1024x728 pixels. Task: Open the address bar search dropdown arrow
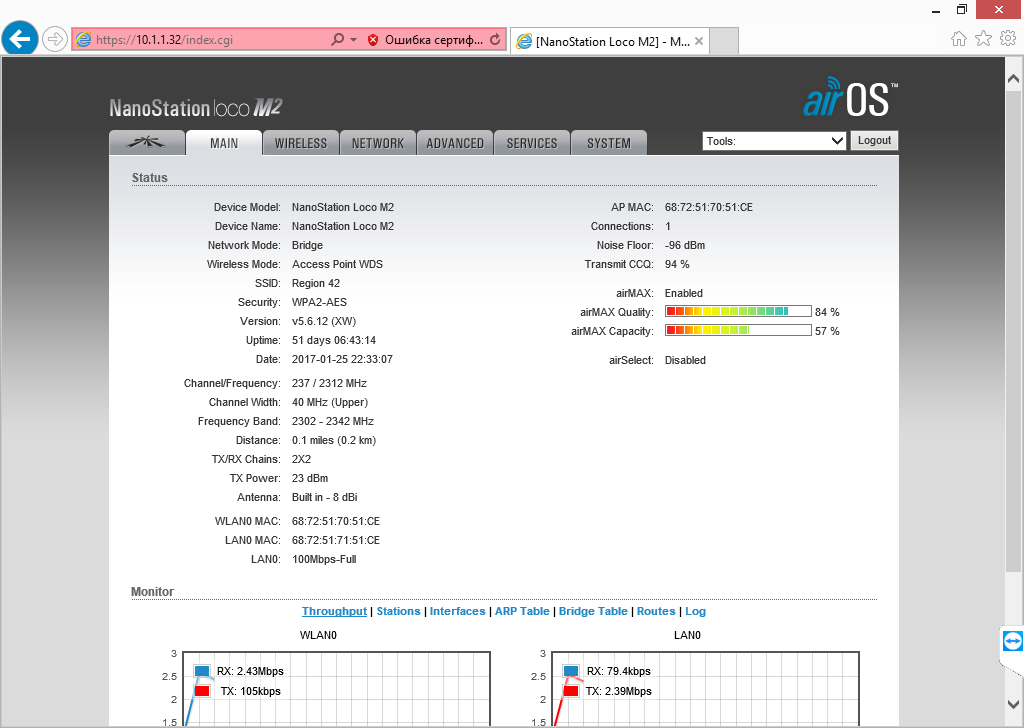tap(353, 40)
